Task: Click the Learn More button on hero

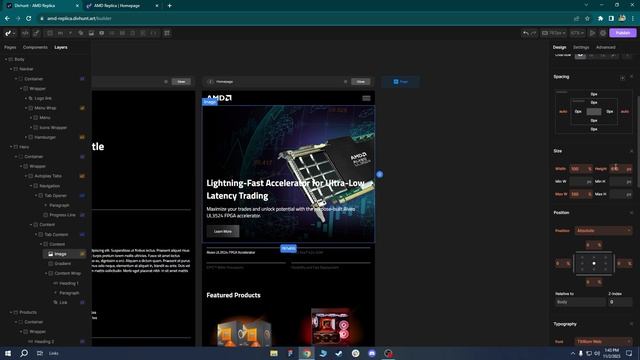Action: [x=223, y=231]
